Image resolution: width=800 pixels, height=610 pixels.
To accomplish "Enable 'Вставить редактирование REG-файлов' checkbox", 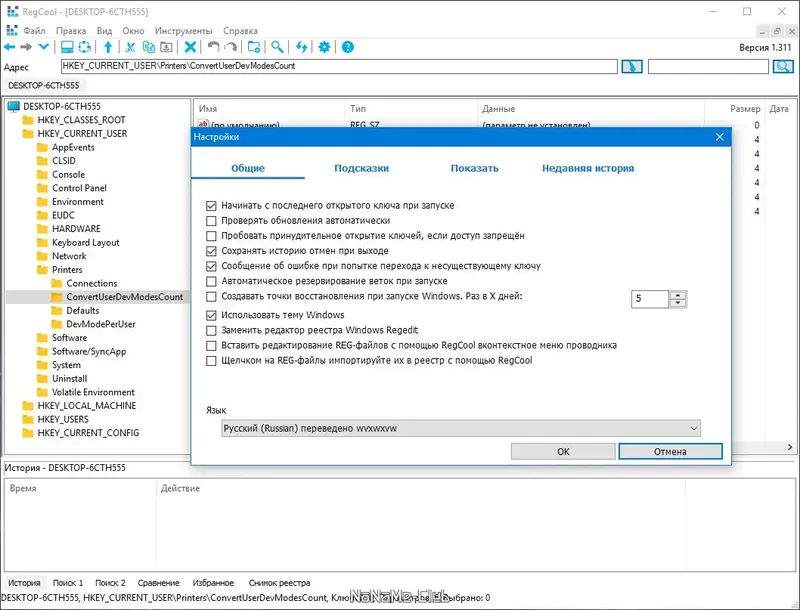I will pos(211,345).
